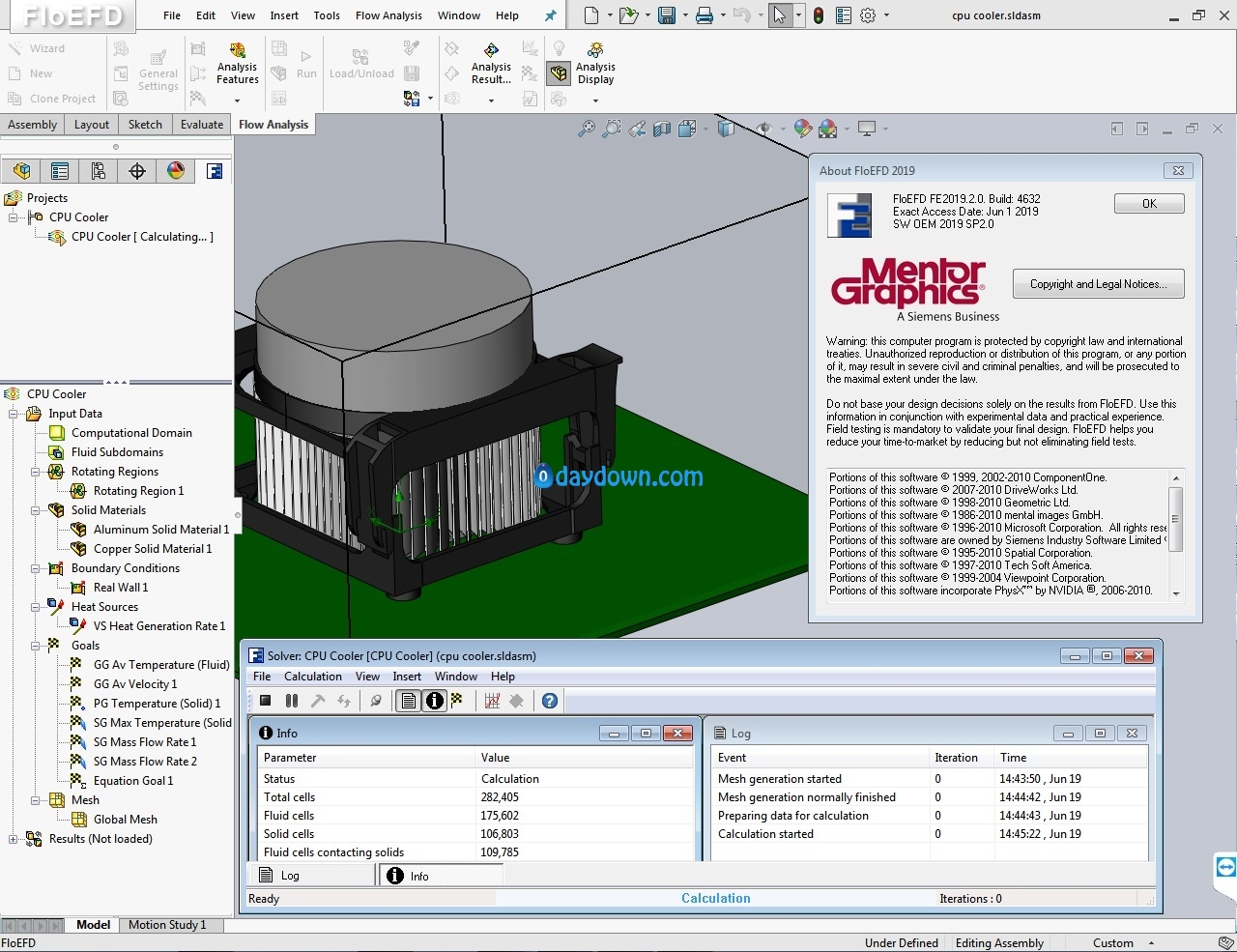The width and height of the screenshot is (1237, 952).
Task: Click OK in About FloEFD dialog
Action: pos(1149,204)
